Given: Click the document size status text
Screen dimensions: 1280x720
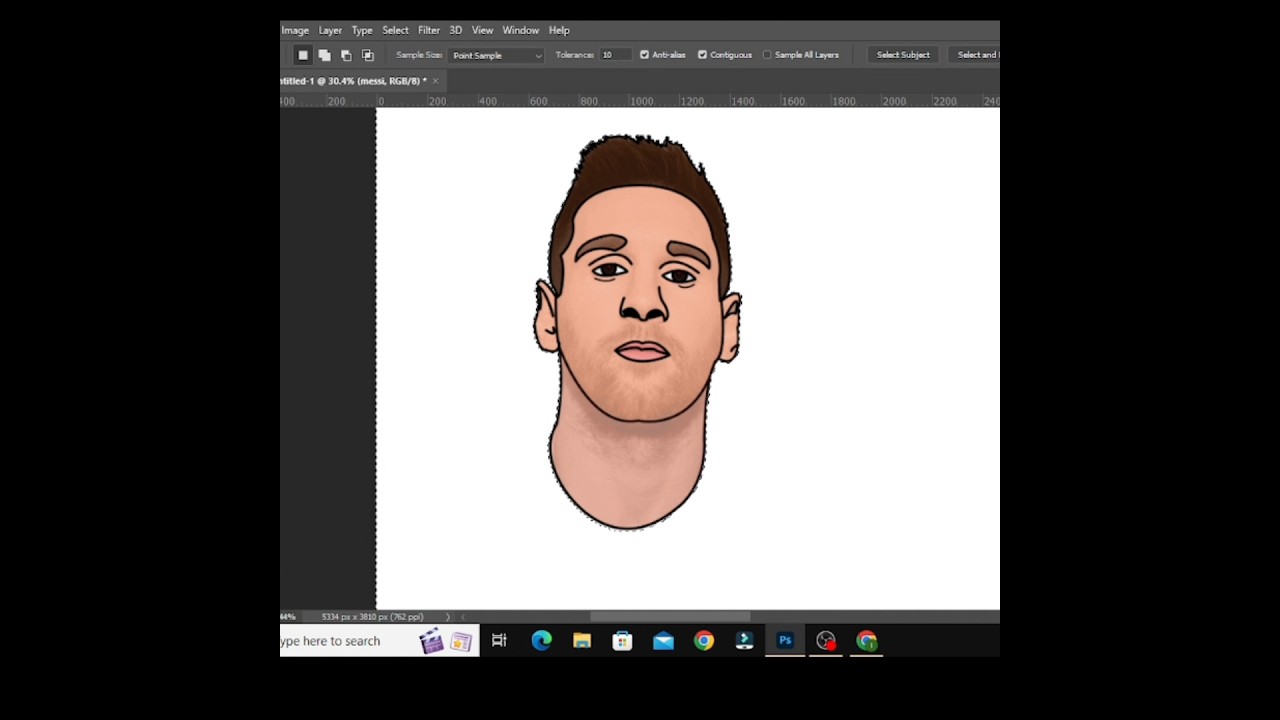Looking at the screenshot, I should click(x=372, y=617).
